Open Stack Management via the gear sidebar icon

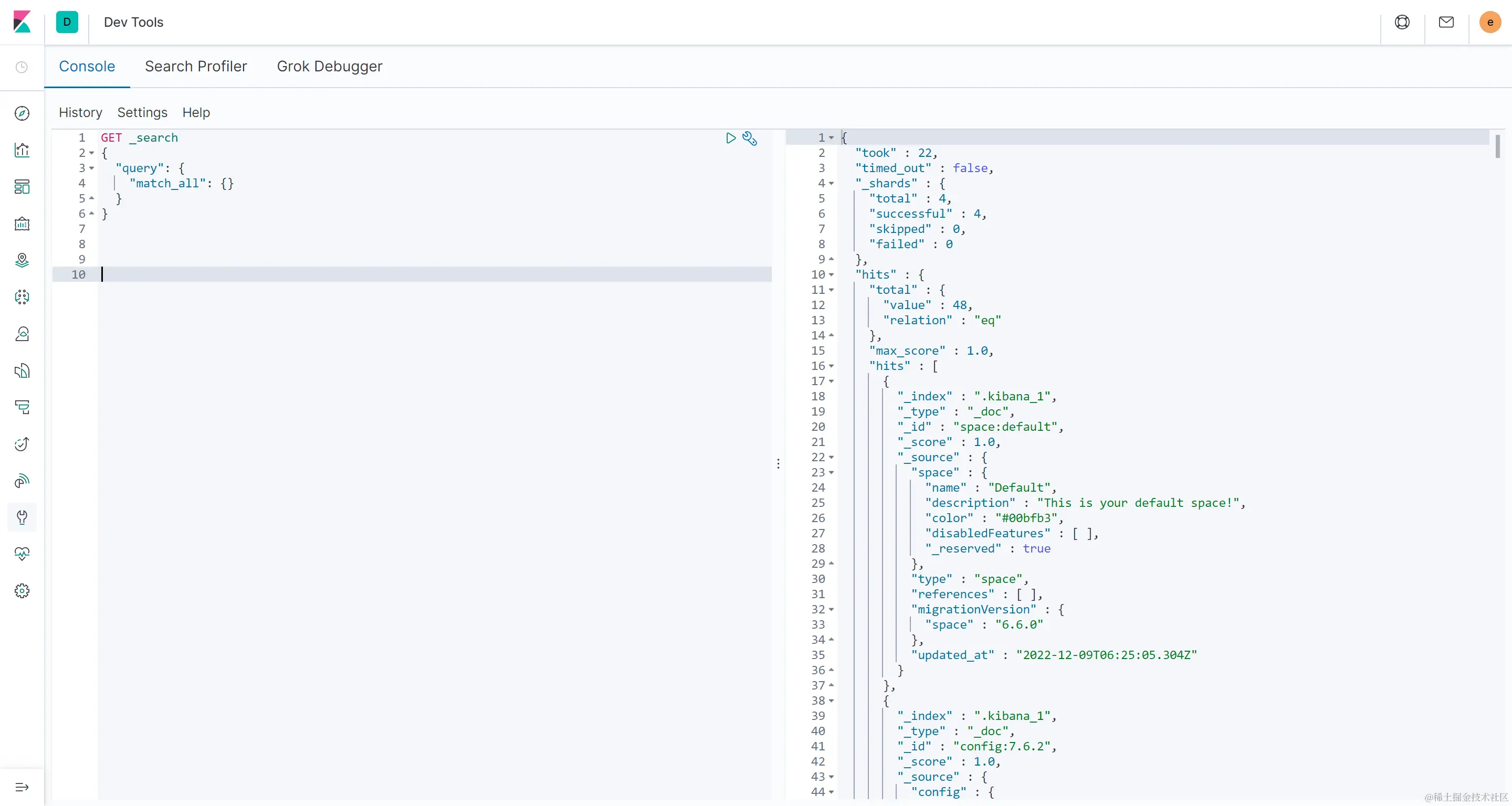22,591
